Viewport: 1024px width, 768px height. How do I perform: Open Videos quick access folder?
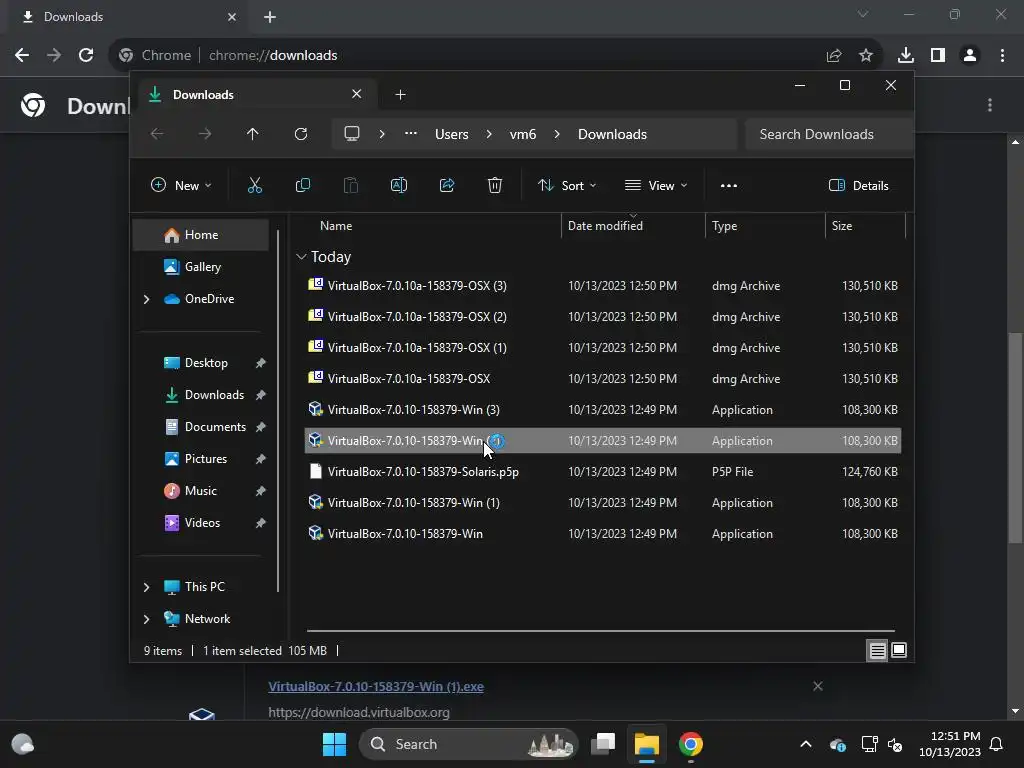pos(200,522)
